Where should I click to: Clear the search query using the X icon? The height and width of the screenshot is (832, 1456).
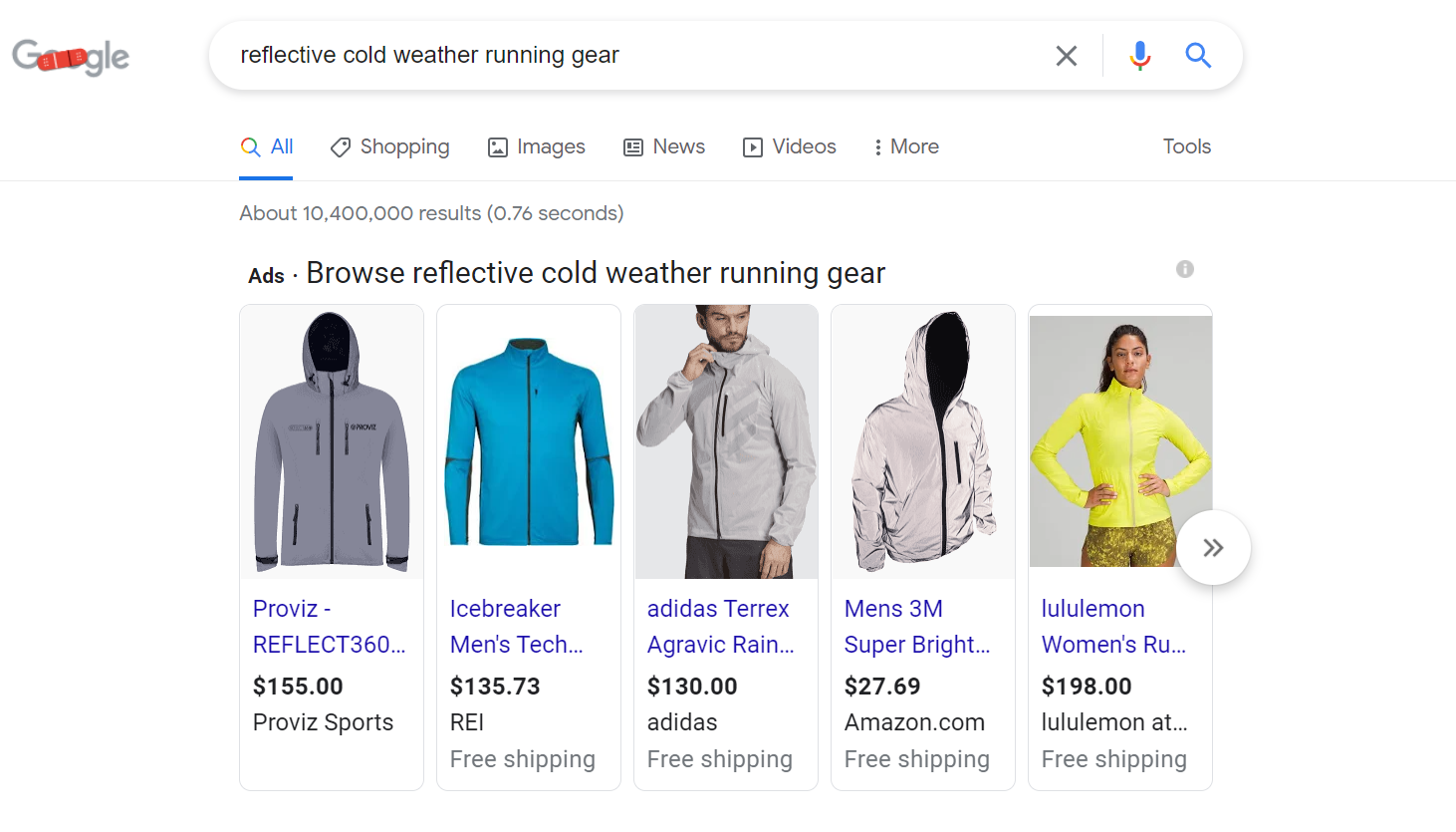point(1066,56)
